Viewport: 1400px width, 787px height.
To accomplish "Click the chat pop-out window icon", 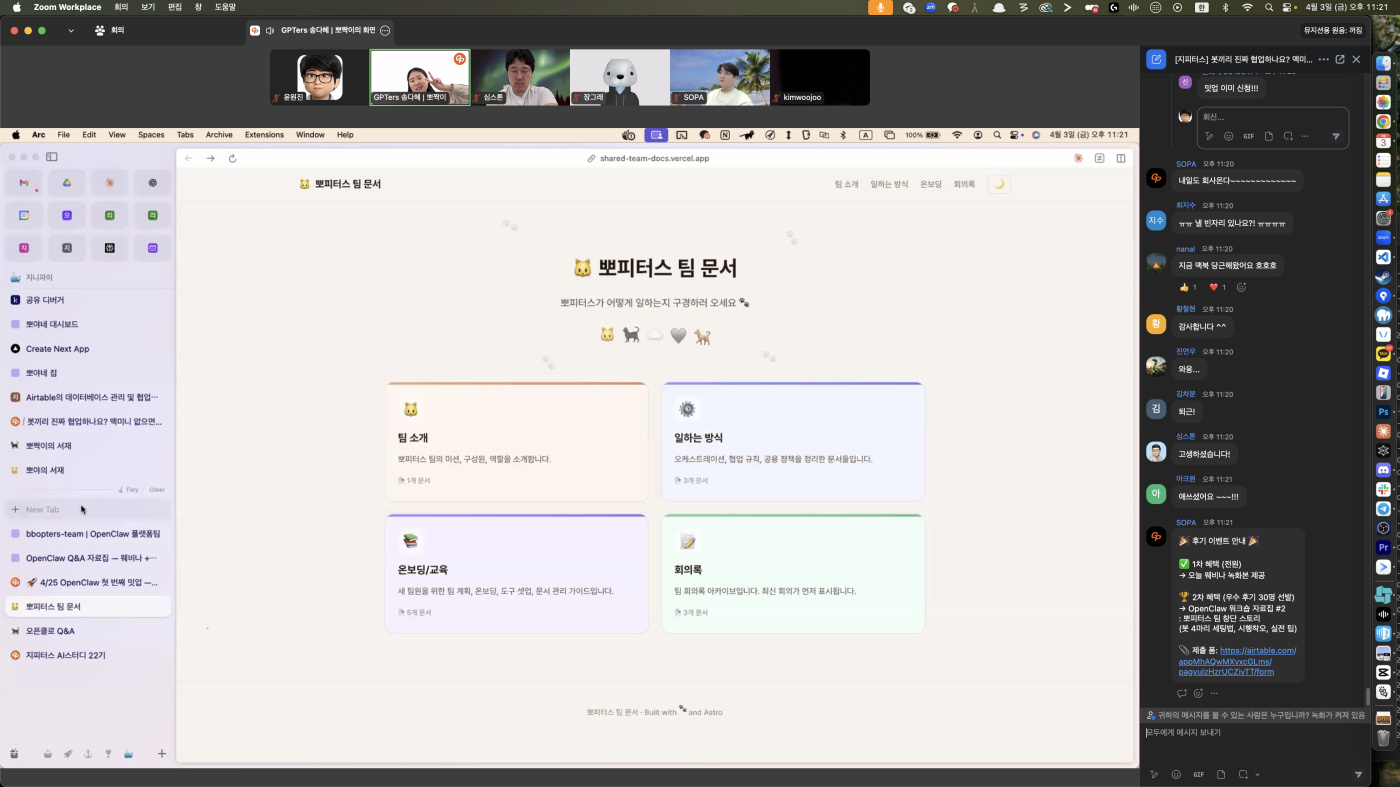I will pyautogui.click(x=1340, y=59).
